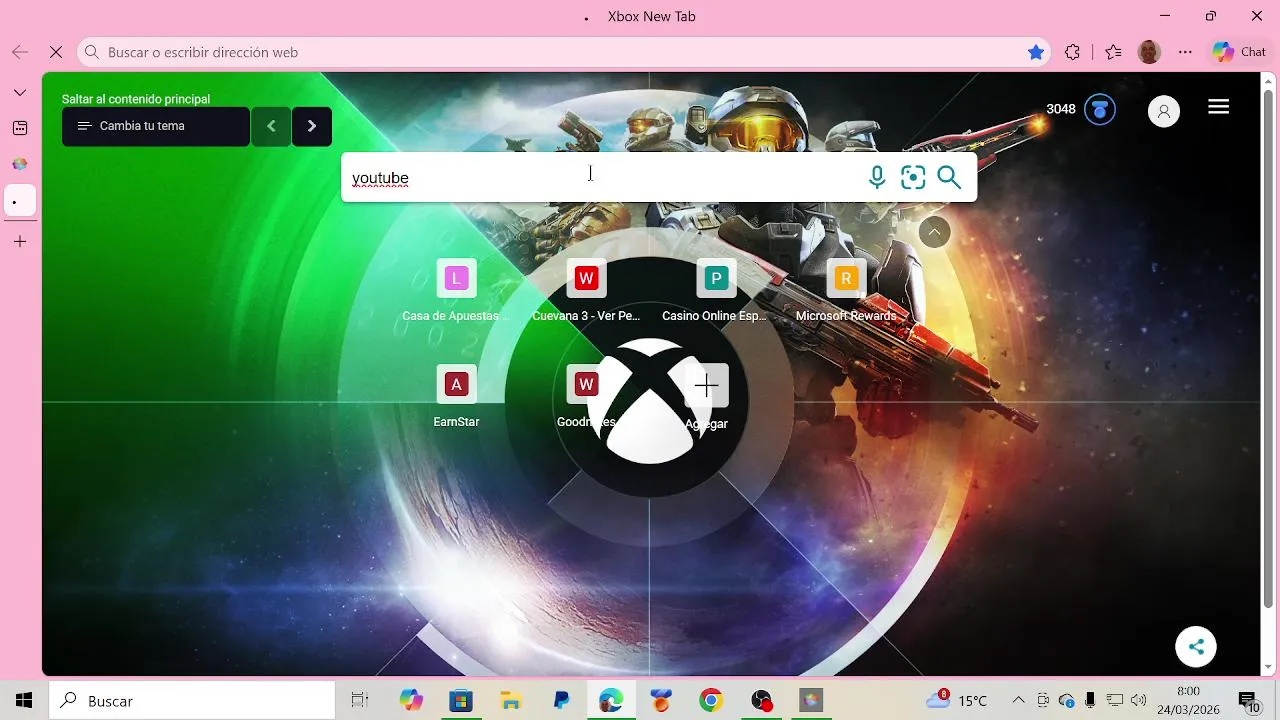Toggle the blue favorite star for this page
Image resolution: width=1280 pixels, height=720 pixels.
1036,52
